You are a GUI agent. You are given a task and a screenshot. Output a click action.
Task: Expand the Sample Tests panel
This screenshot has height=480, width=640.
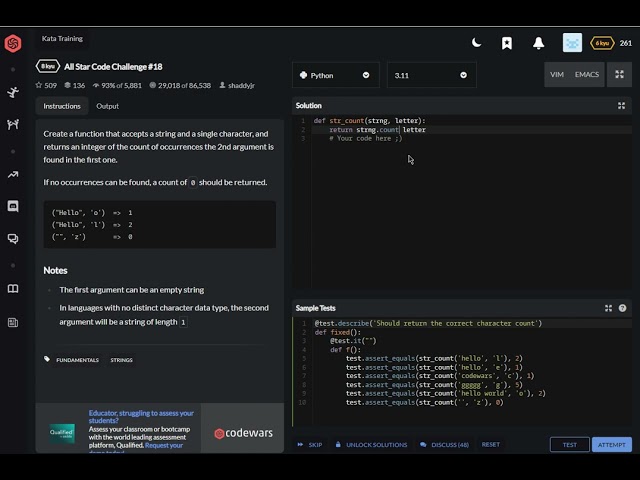pos(608,308)
